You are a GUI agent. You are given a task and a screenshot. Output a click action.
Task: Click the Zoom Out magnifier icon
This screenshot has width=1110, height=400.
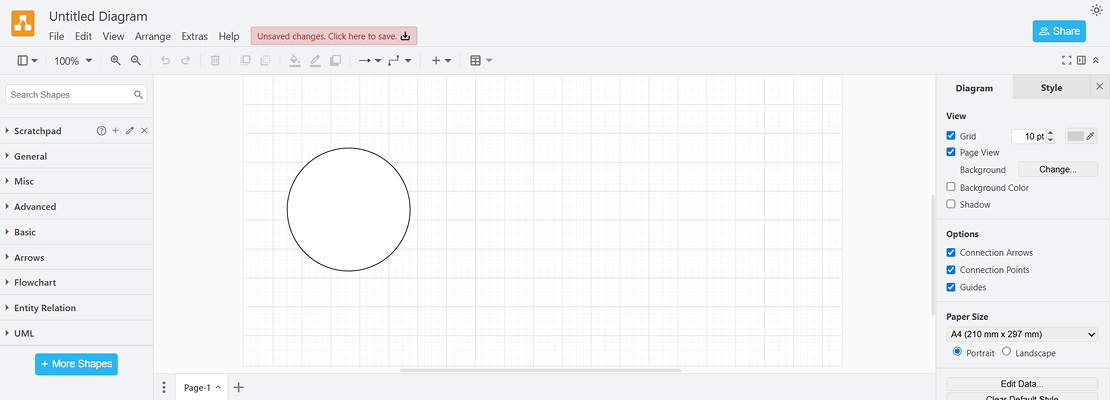136,61
